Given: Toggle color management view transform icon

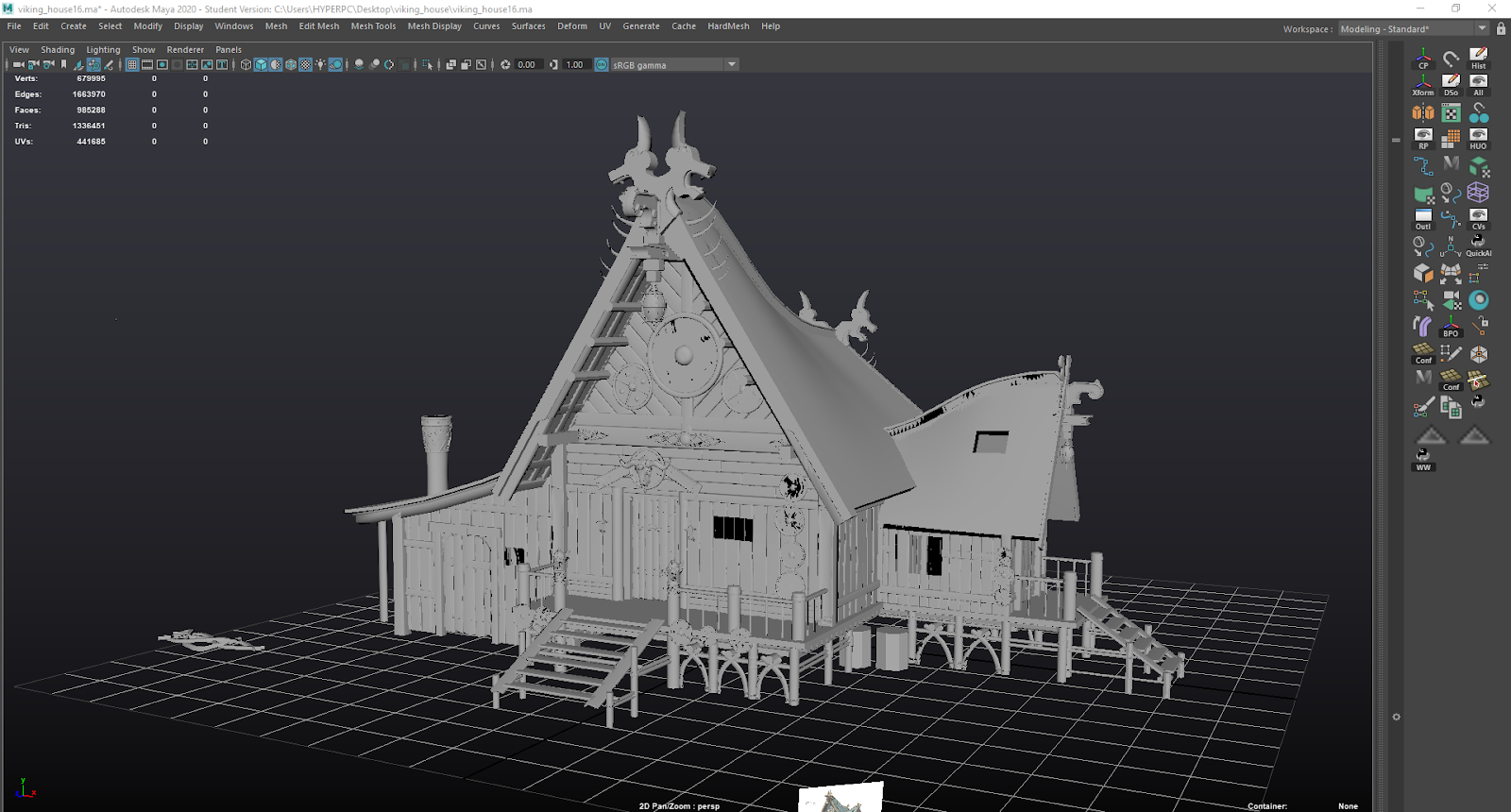Looking at the screenshot, I should click(x=602, y=65).
